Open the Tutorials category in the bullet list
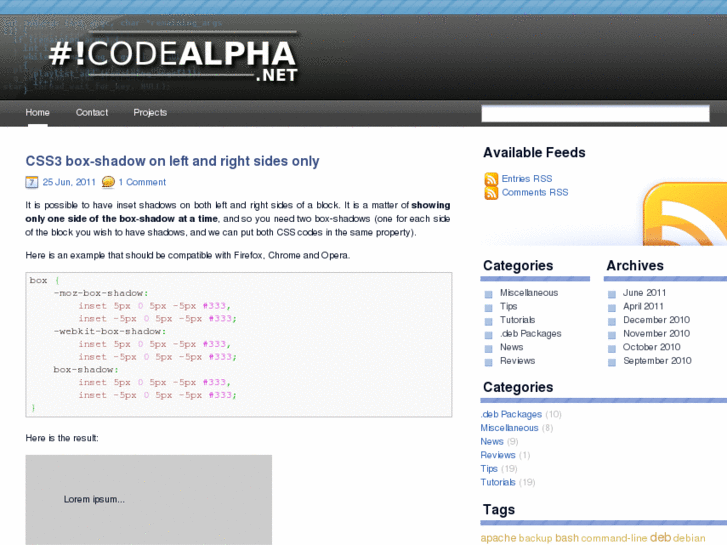Screen dimensions: 727x545 517,320
